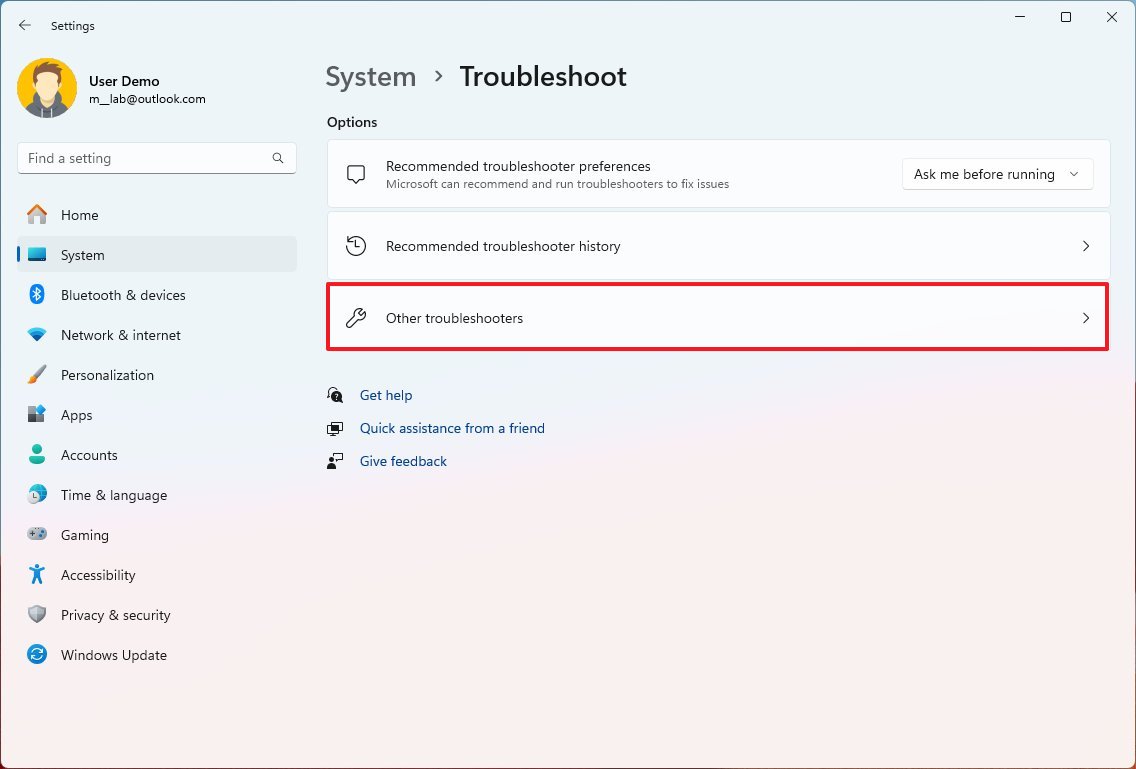Click the Personalization paintbrush icon

(x=37, y=375)
